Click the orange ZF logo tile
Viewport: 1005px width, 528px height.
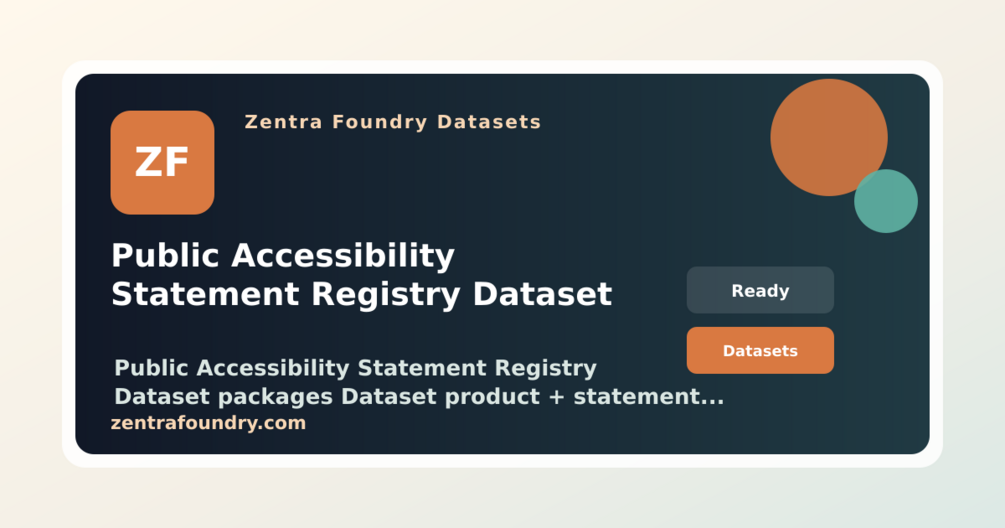tap(162, 163)
